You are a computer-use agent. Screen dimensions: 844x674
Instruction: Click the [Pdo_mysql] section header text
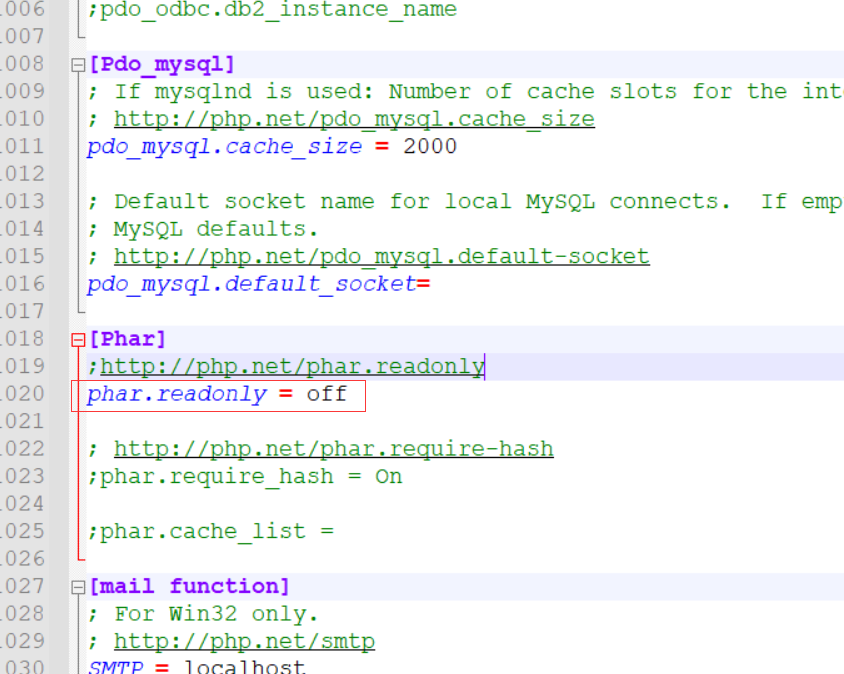pyautogui.click(x=162, y=65)
